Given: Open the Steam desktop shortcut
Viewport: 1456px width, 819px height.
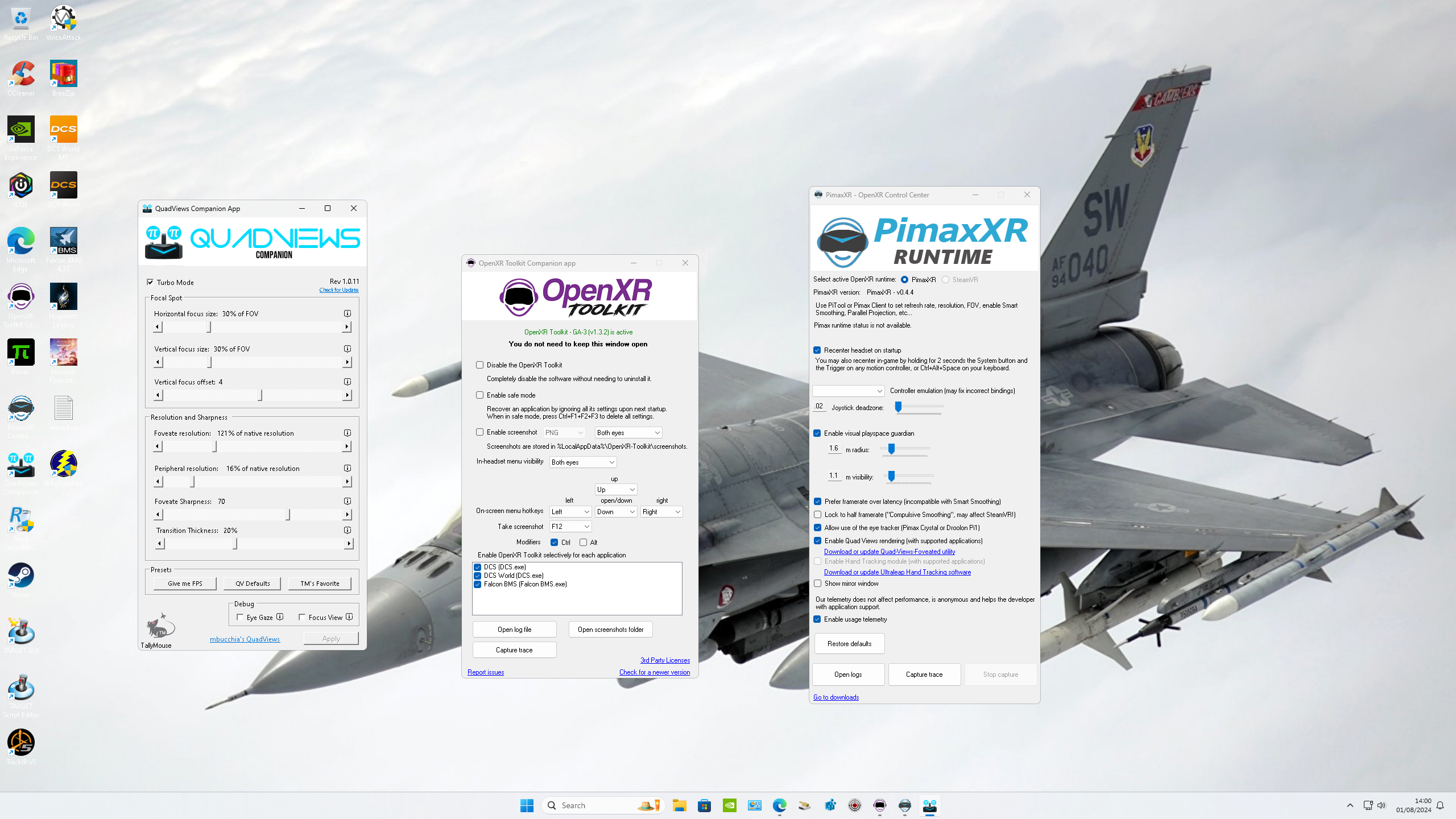Looking at the screenshot, I should coord(21,580).
